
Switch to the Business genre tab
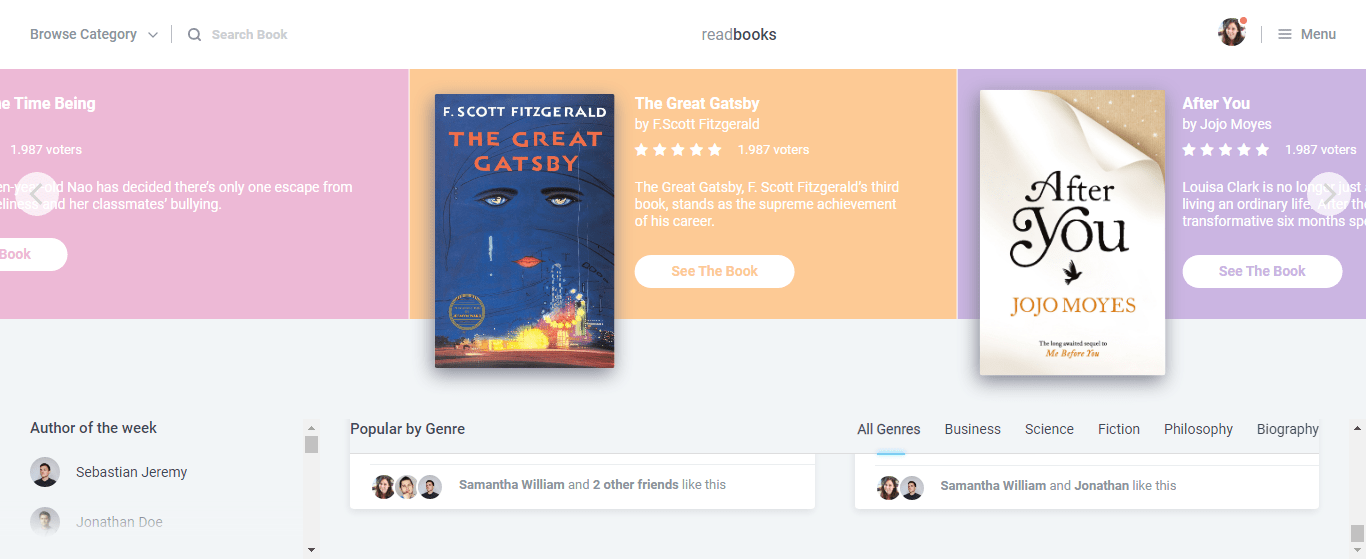(x=972, y=429)
